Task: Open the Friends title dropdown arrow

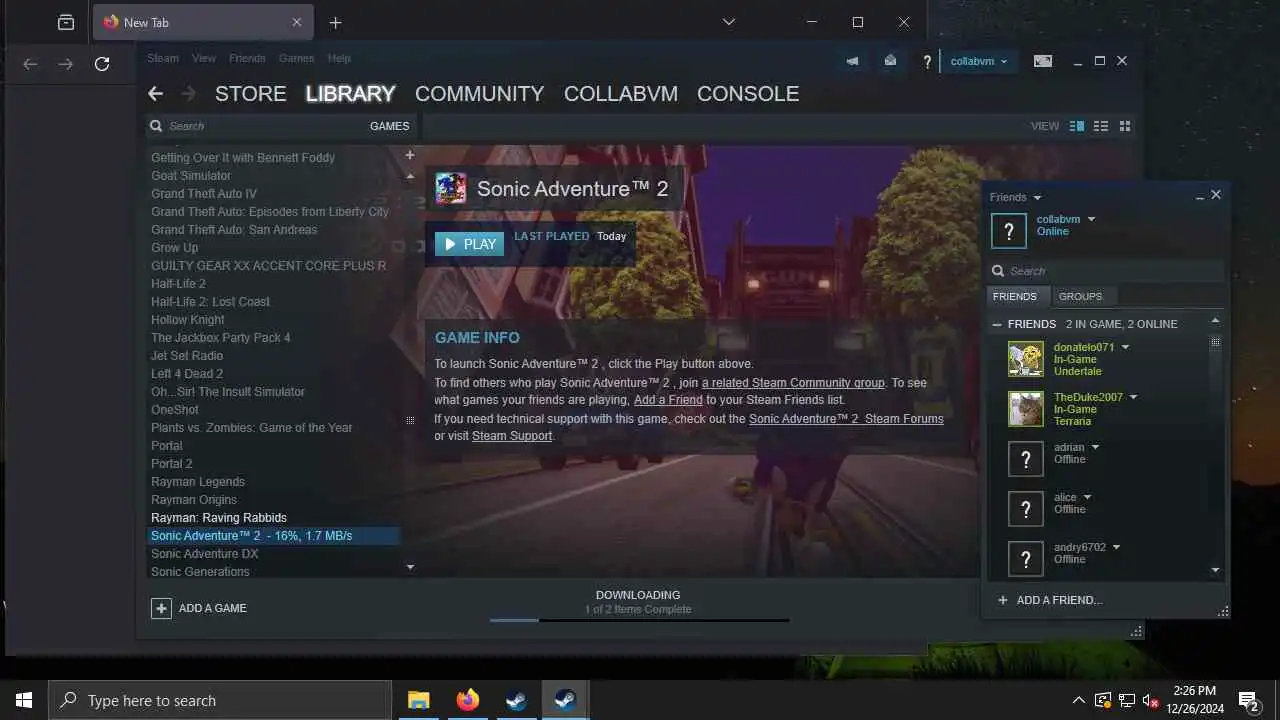Action: tap(1037, 198)
